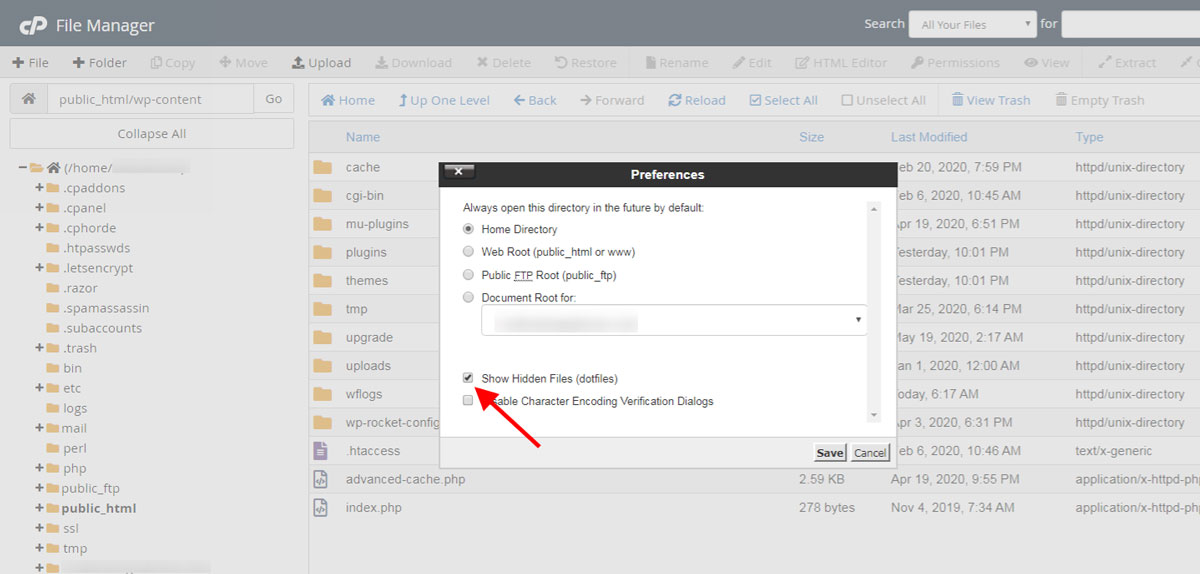Click Up One Level

pos(444,100)
